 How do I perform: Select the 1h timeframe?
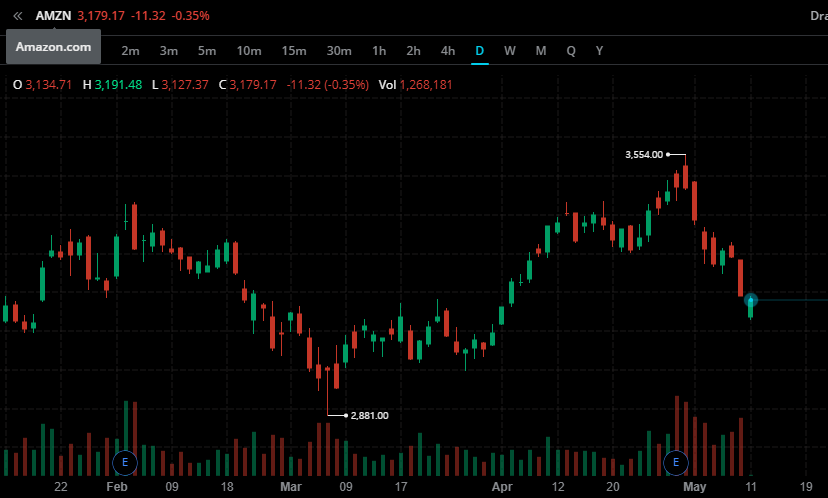(379, 51)
